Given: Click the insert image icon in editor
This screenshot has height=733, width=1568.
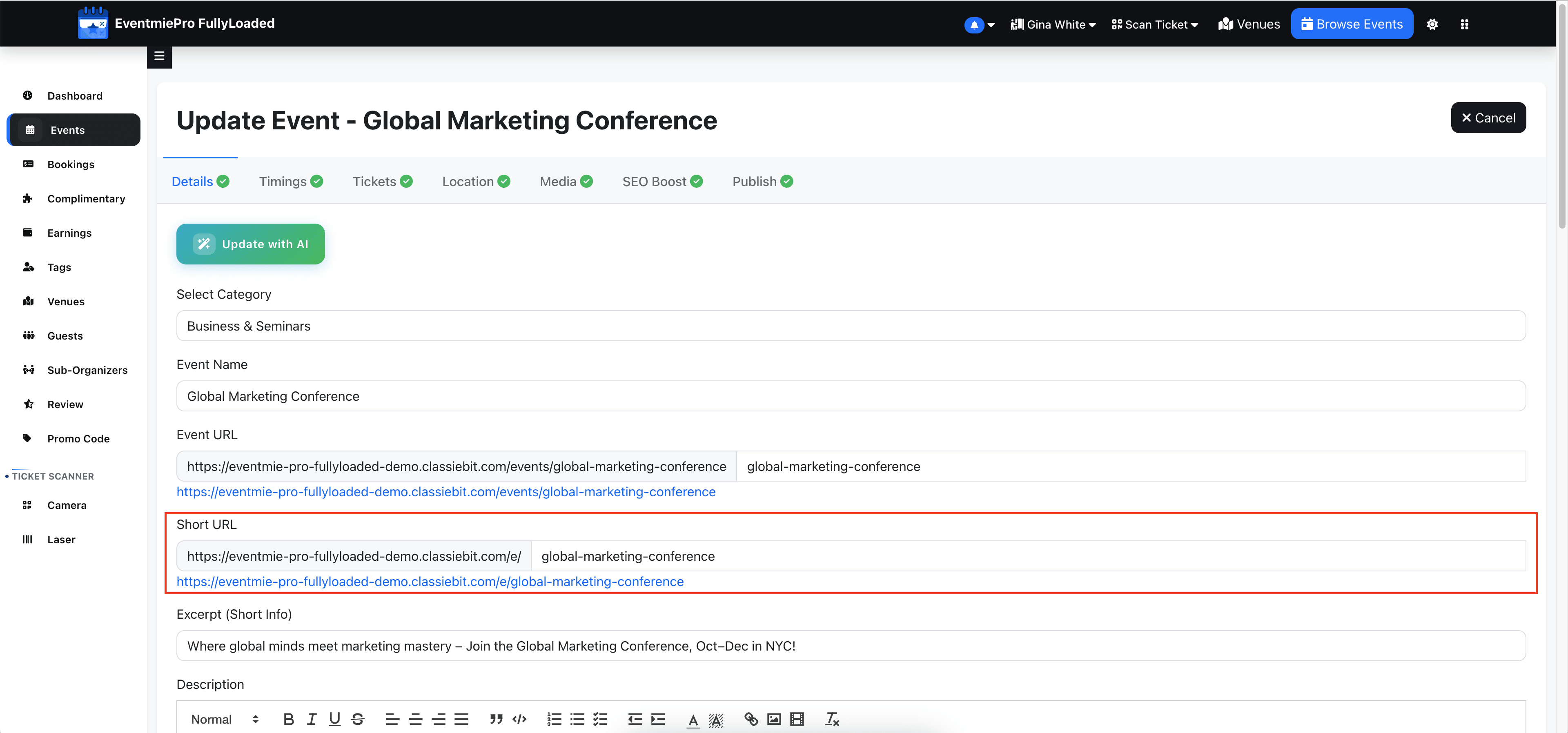Looking at the screenshot, I should tap(774, 719).
